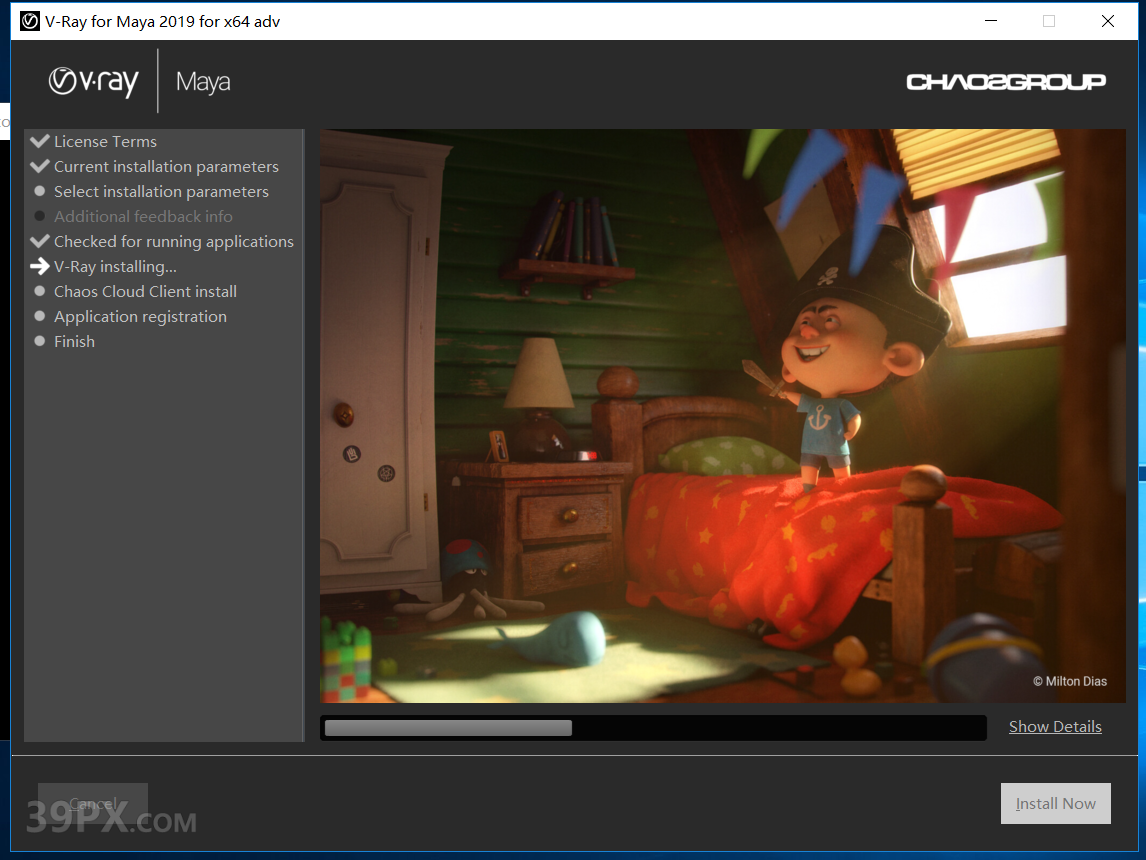Select the Application registration step
This screenshot has width=1146, height=860.
point(140,316)
